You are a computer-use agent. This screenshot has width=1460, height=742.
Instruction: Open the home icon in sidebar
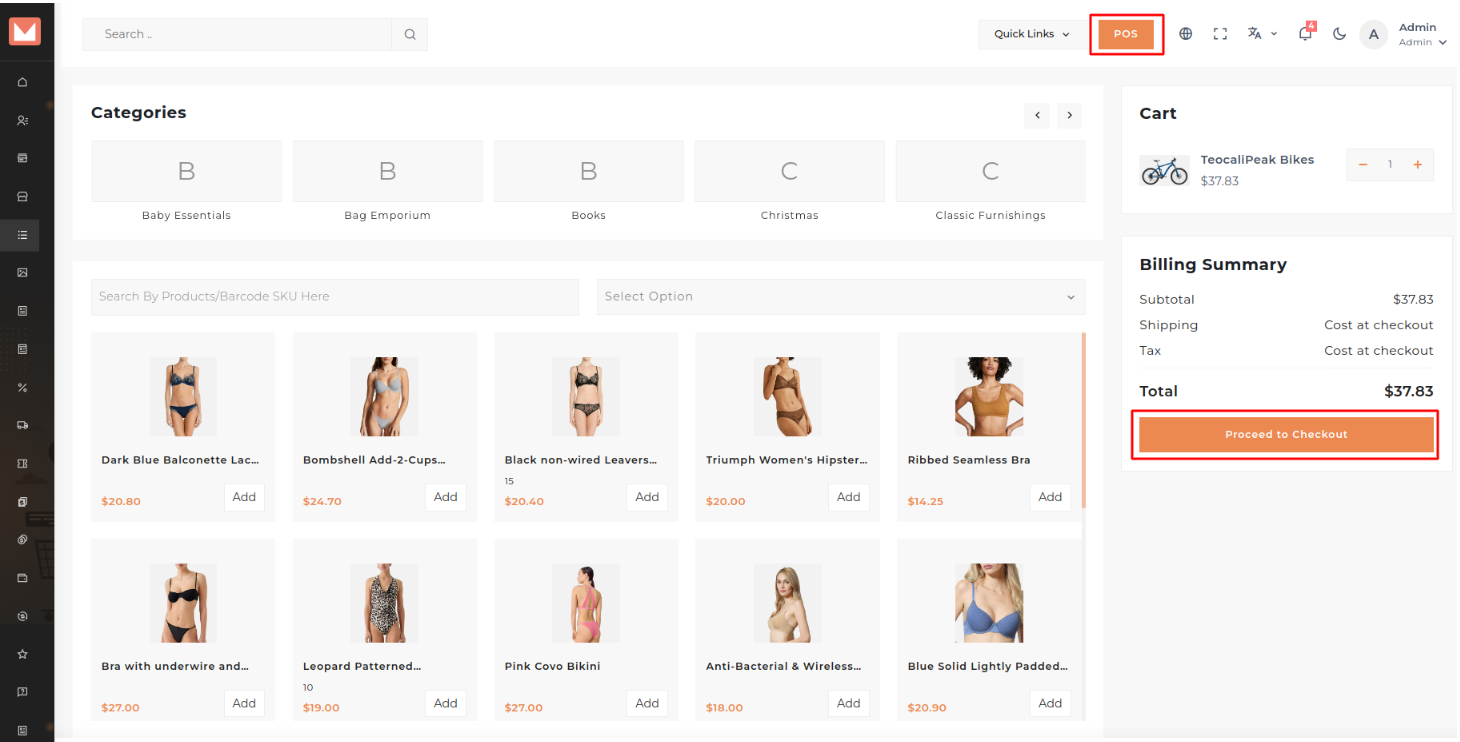pyautogui.click(x=22, y=82)
